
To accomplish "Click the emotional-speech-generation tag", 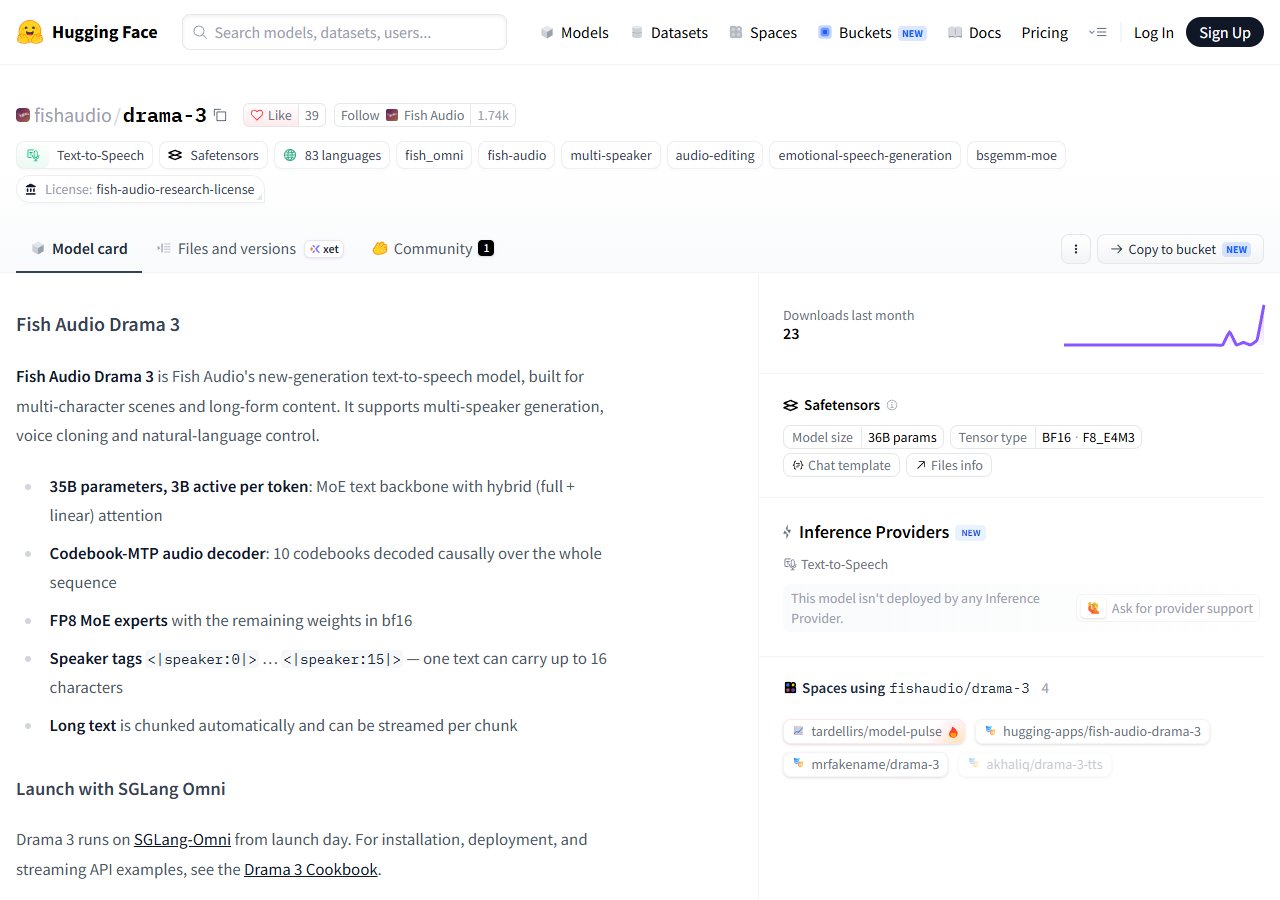I will [x=865, y=155].
